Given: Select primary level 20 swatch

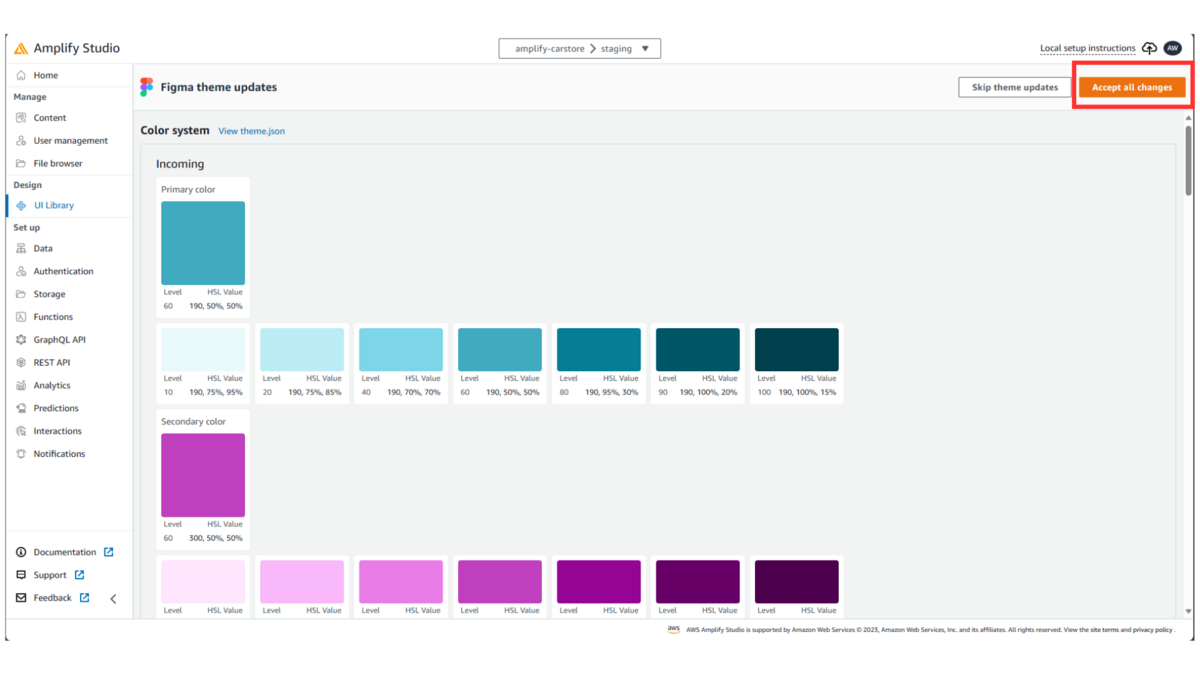Looking at the screenshot, I should [302, 349].
